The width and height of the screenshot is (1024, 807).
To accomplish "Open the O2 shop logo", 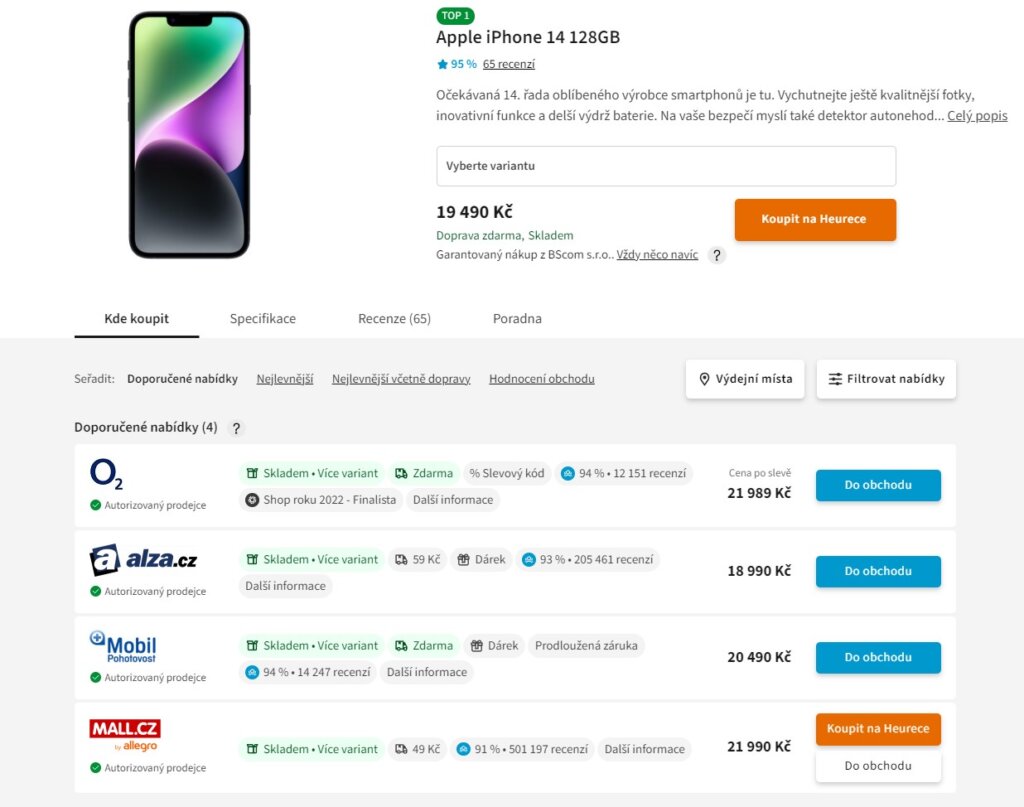I will point(106,473).
